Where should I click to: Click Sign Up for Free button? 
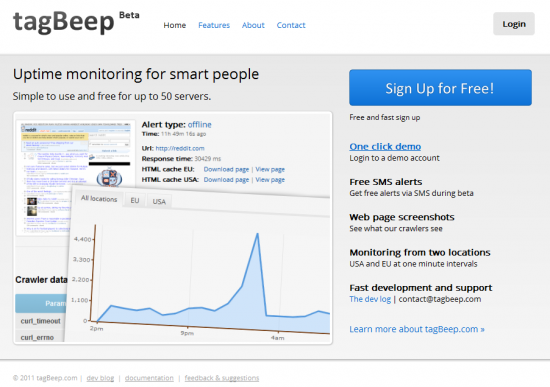click(440, 88)
